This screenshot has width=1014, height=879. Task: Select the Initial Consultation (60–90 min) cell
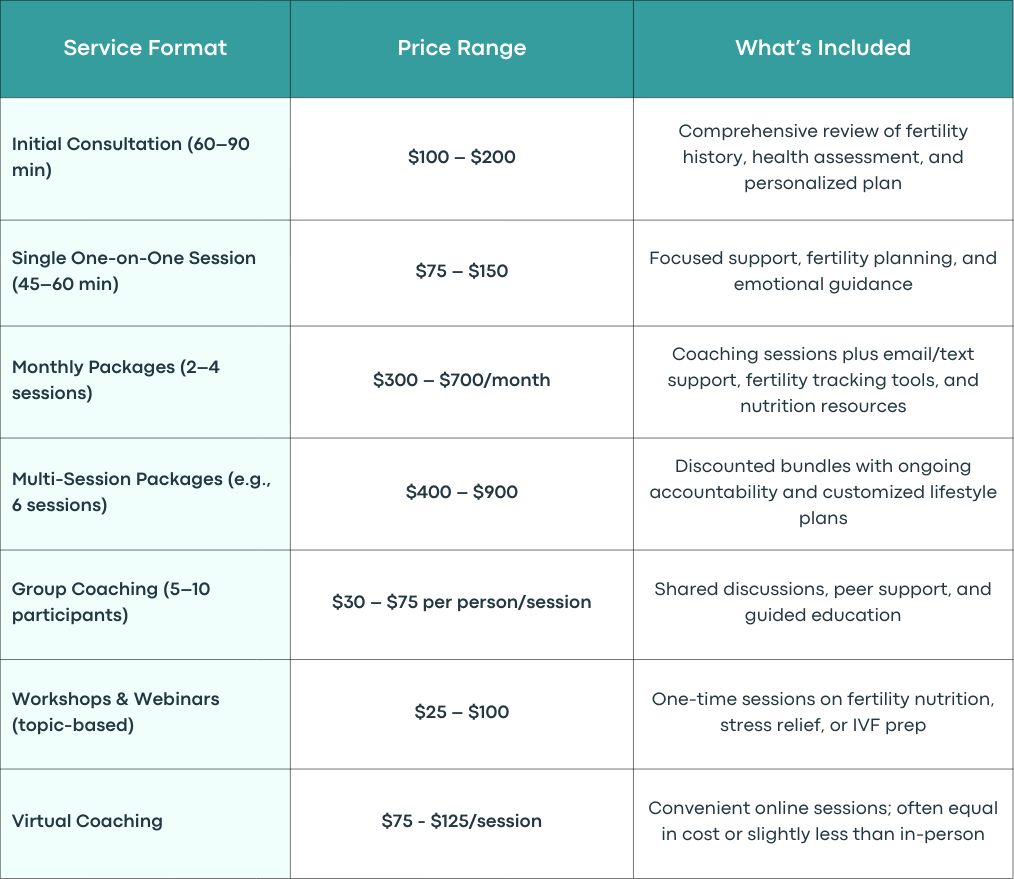pos(145,158)
